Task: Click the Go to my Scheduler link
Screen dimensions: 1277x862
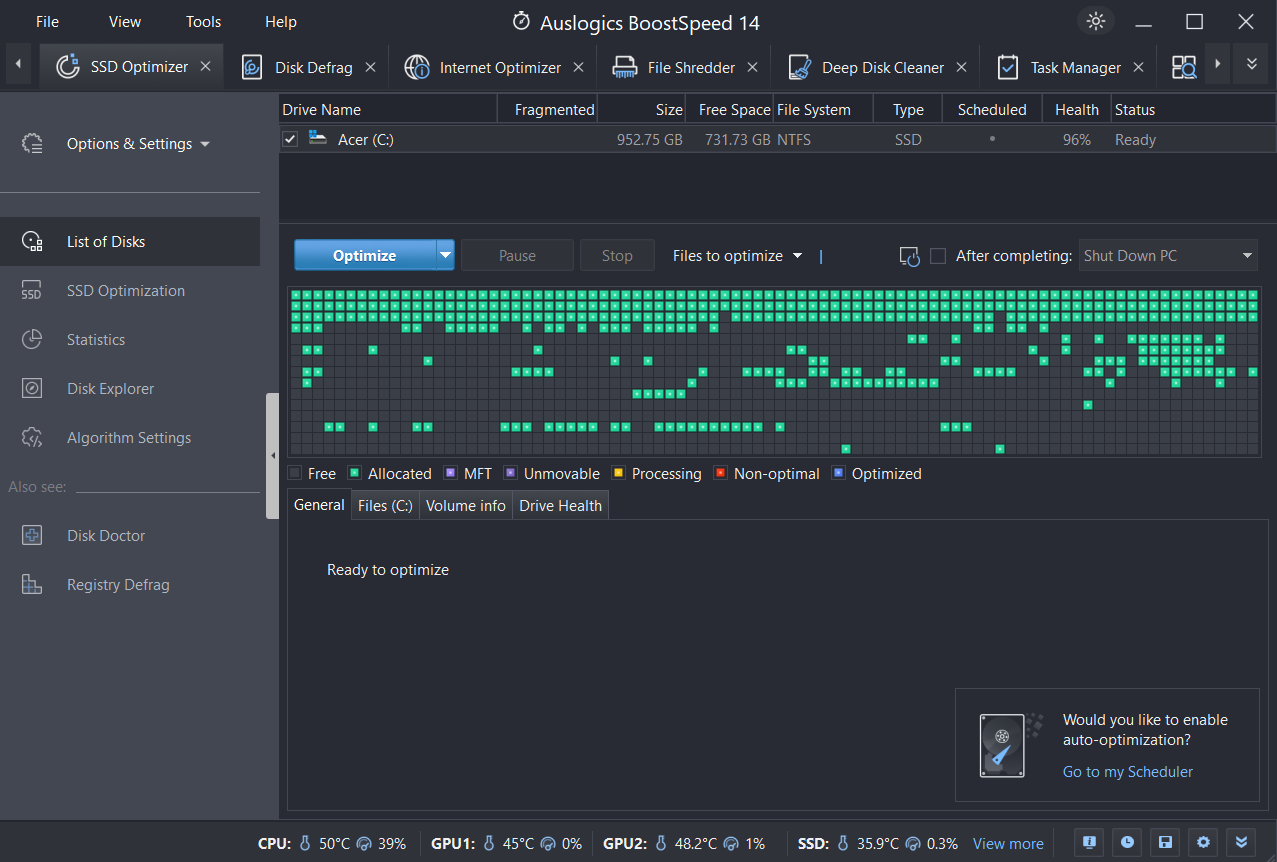Action: click(x=1127, y=771)
